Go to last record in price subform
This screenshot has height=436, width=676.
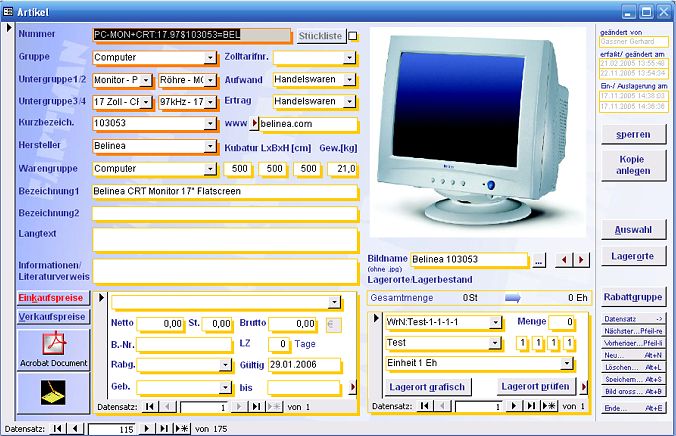(x=256, y=406)
